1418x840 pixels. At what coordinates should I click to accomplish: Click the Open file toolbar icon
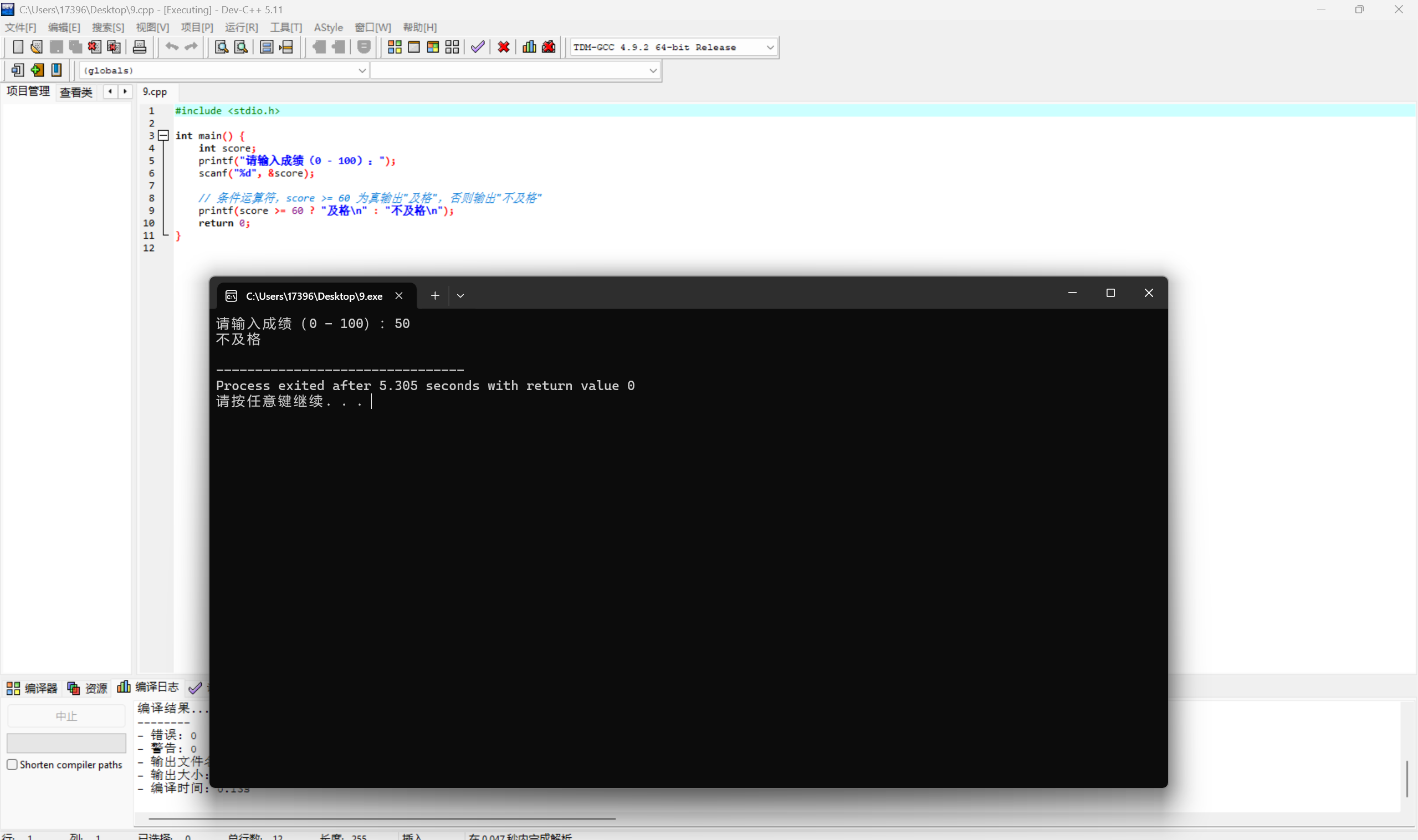coord(37,47)
